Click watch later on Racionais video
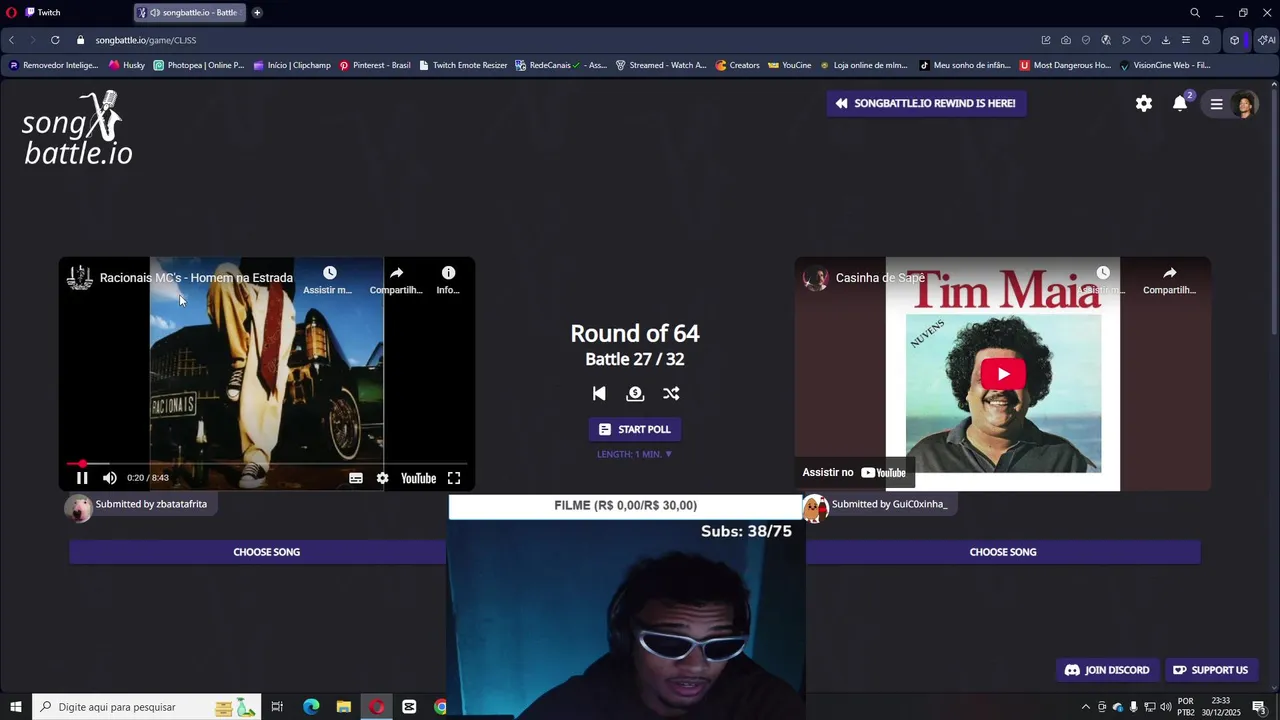The height and width of the screenshot is (720, 1280). tap(329, 280)
